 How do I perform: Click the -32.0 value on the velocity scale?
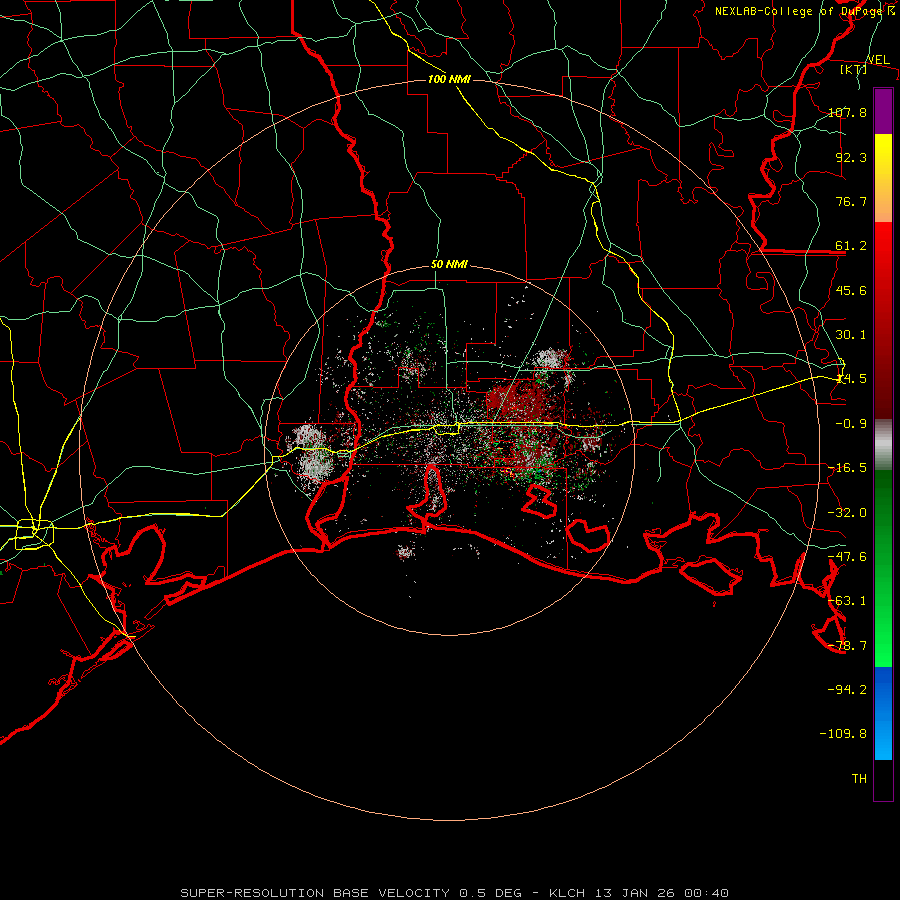coord(847,513)
